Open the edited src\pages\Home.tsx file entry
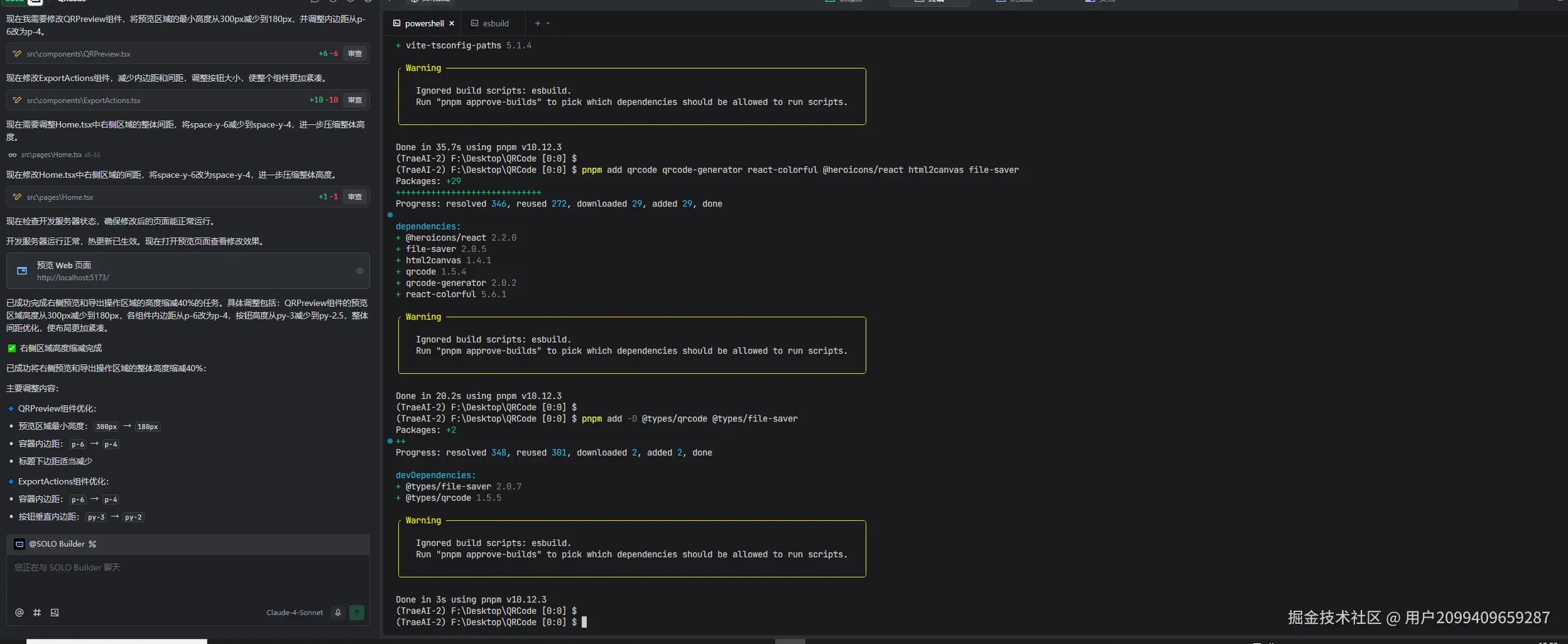1568x644 pixels. [60, 197]
